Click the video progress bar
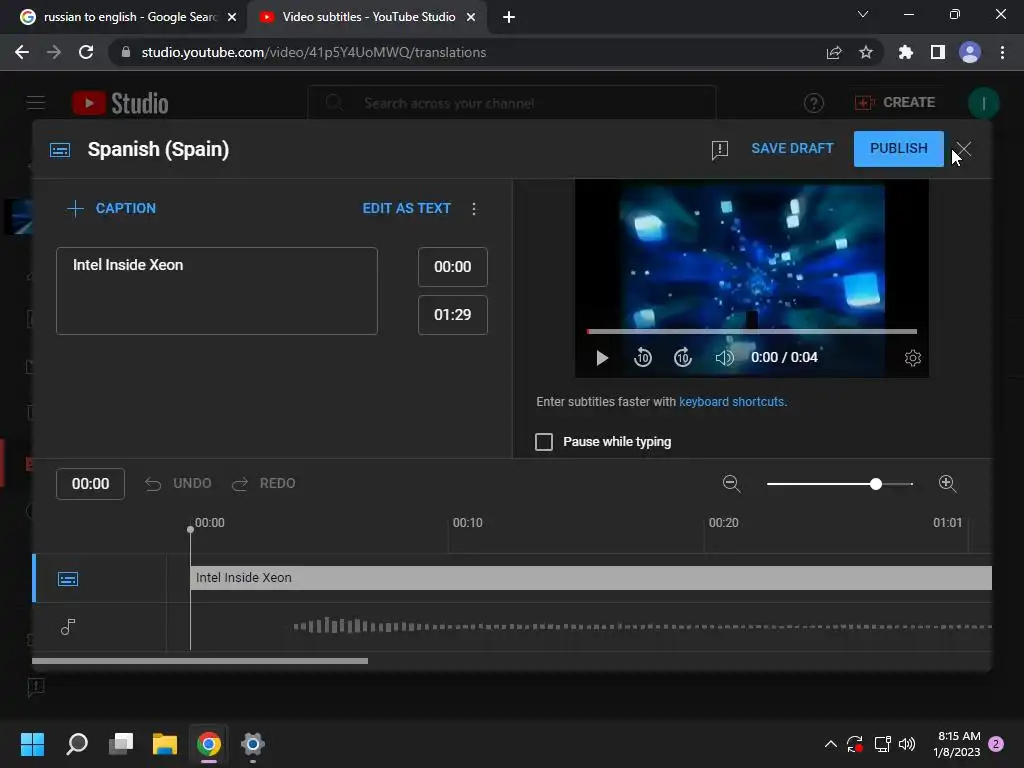 point(752,331)
